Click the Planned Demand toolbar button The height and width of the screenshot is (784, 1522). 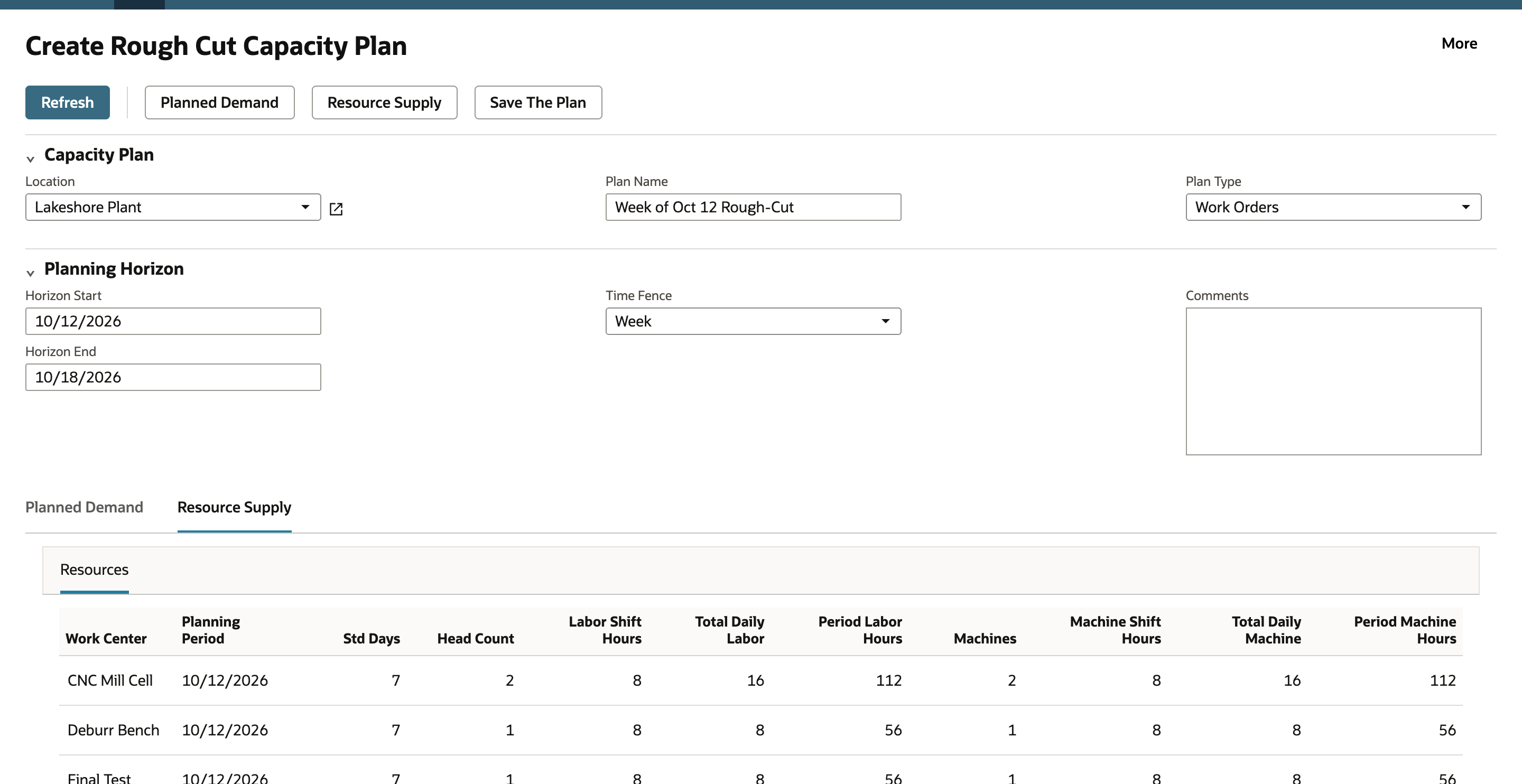tap(219, 102)
